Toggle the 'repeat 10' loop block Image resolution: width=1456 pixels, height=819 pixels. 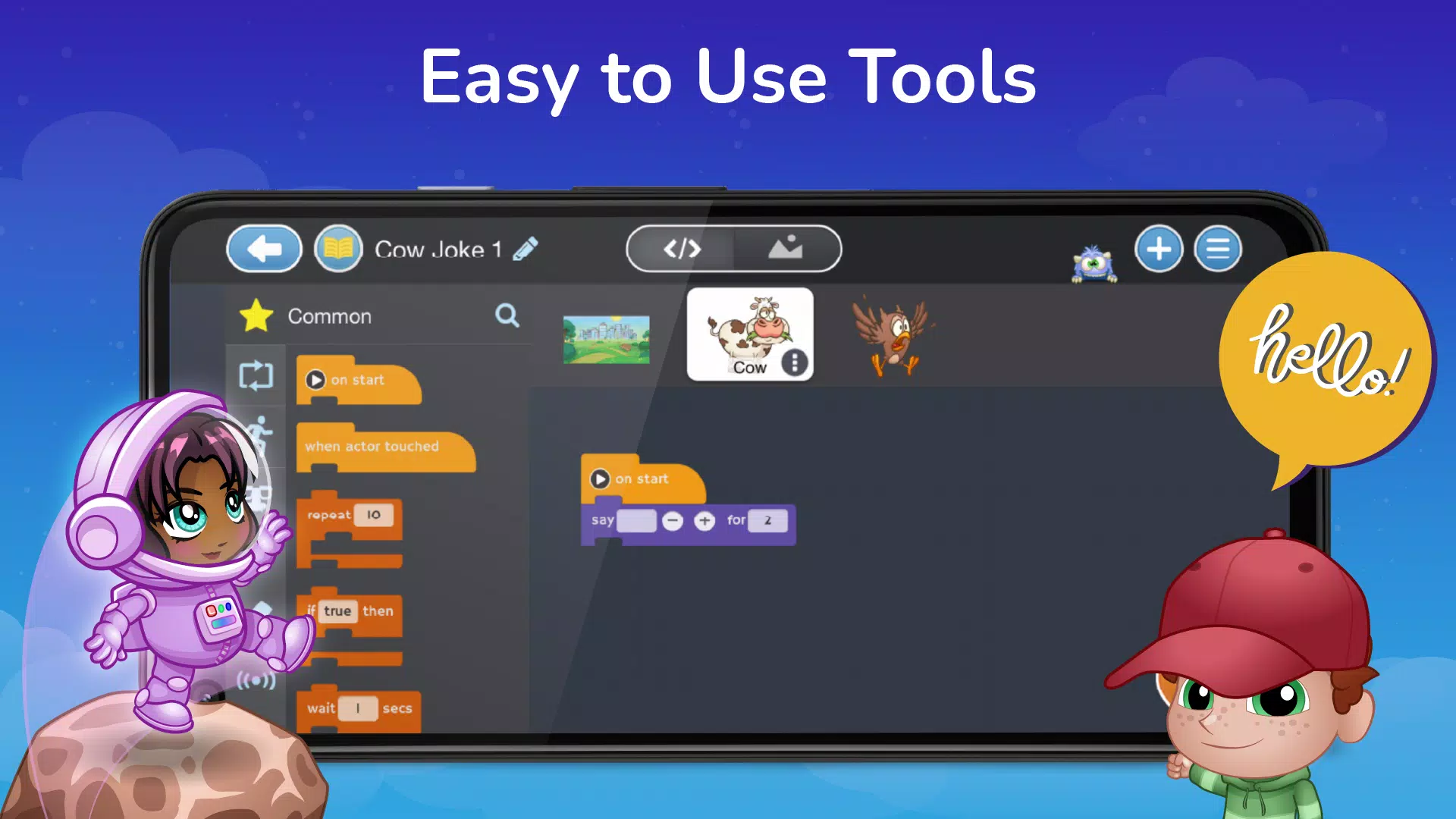[x=349, y=515]
